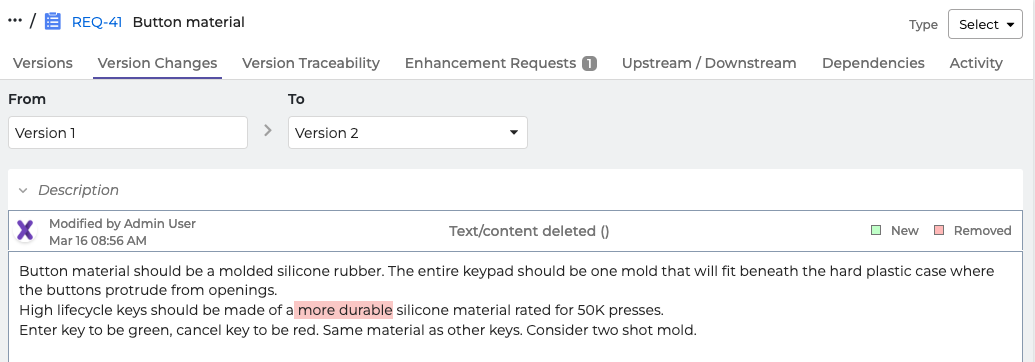Image resolution: width=1035 pixels, height=362 pixels.
Task: Open the Version Traceability tab
Action: tap(311, 63)
